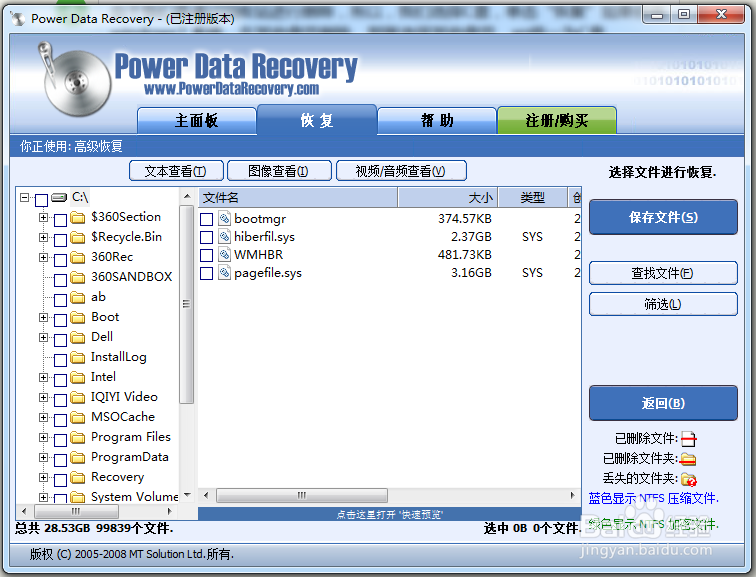Image resolution: width=756 pixels, height=577 pixels.
Task: Click the Recovery folder icon
Action: [78, 477]
